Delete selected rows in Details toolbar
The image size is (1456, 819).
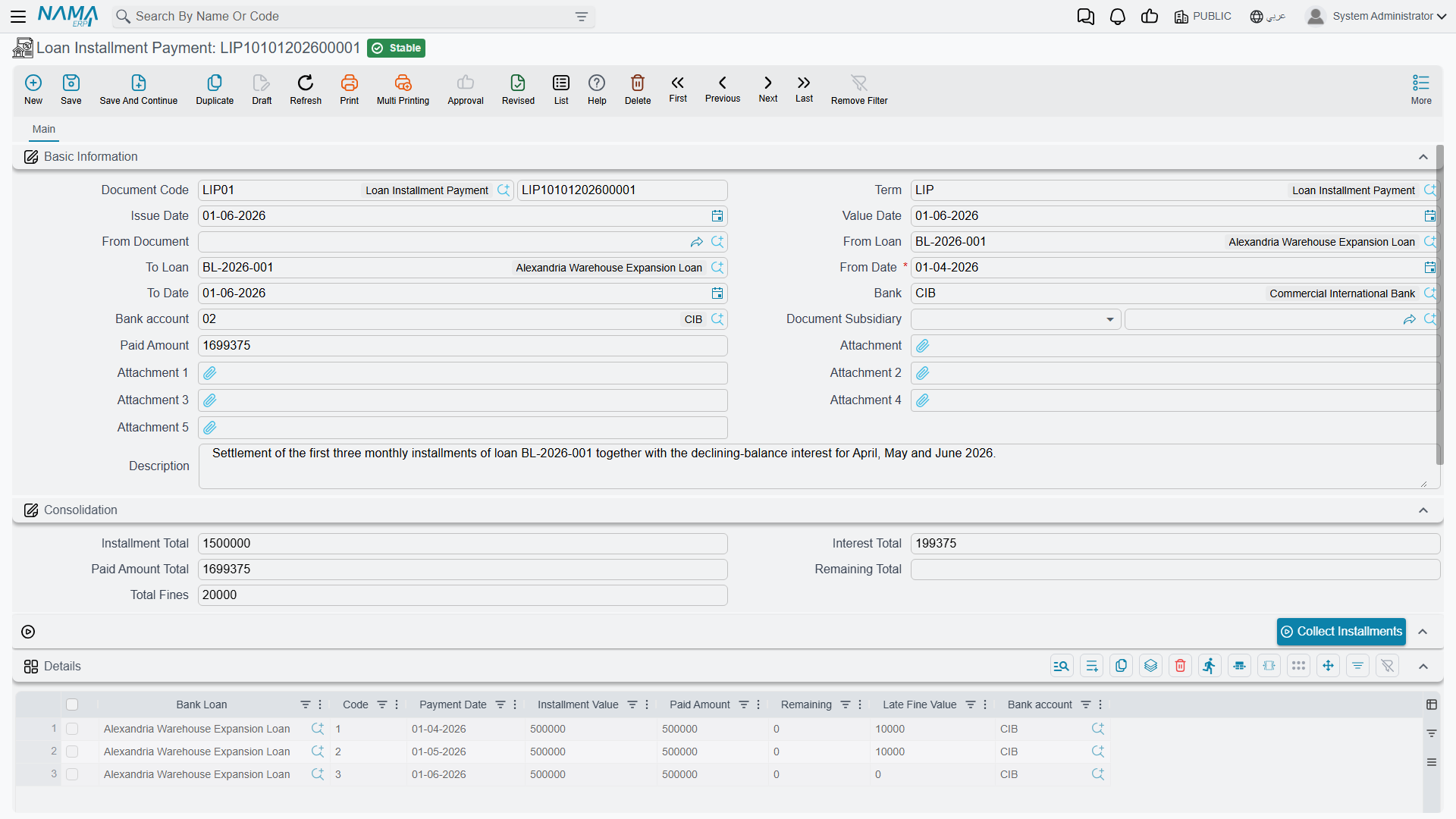[1180, 666]
